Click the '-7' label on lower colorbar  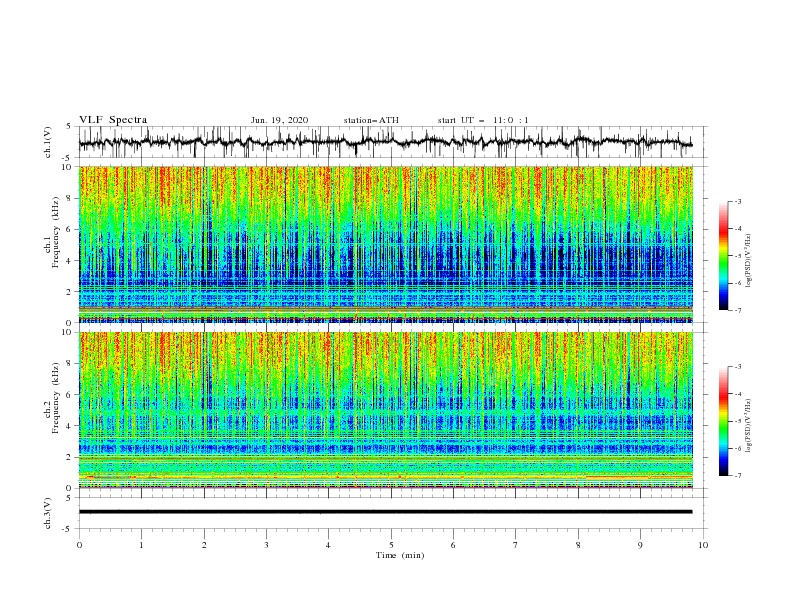pos(738,476)
